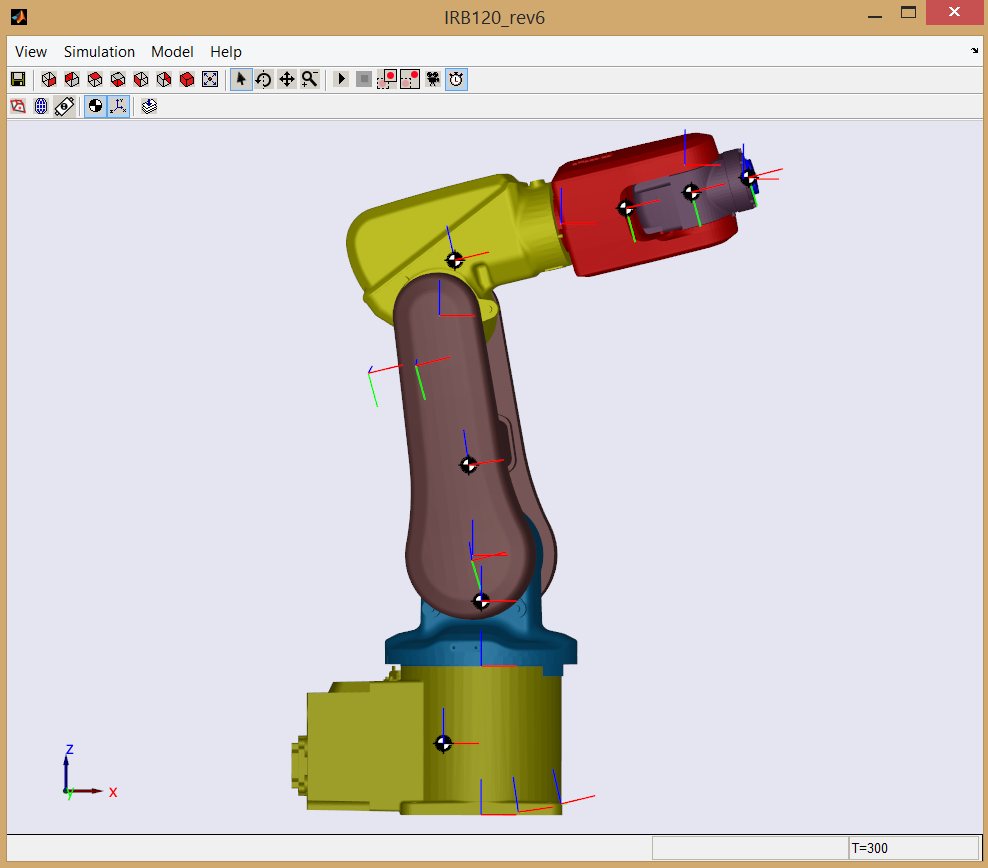Maximize the IRB120_rev6 window
Image resolution: width=988 pixels, height=868 pixels.
[908, 13]
